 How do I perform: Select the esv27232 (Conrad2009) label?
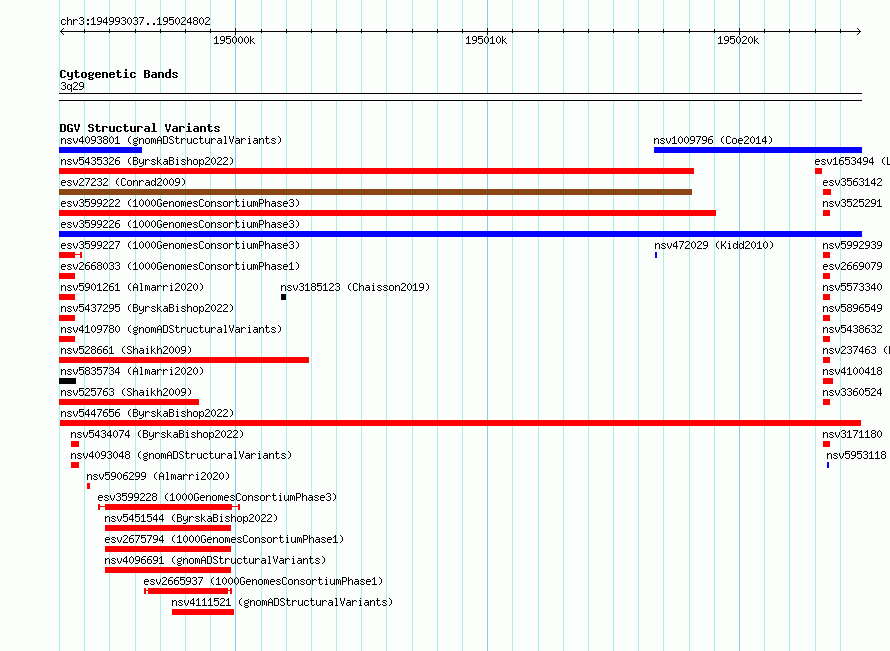coord(123,182)
